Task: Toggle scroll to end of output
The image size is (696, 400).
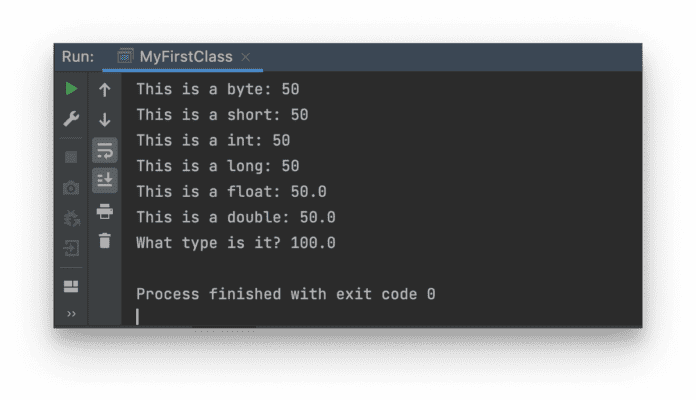Action: [x=105, y=180]
